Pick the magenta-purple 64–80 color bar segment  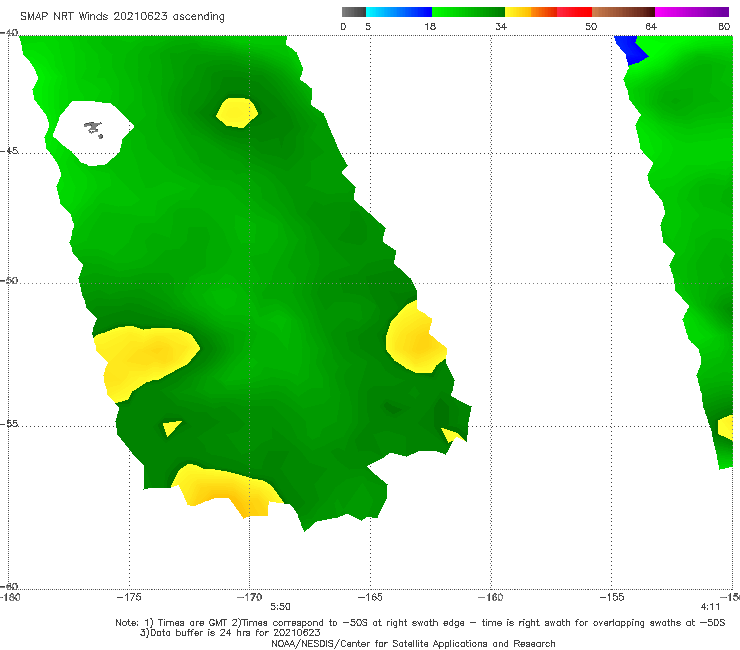[x=692, y=12]
